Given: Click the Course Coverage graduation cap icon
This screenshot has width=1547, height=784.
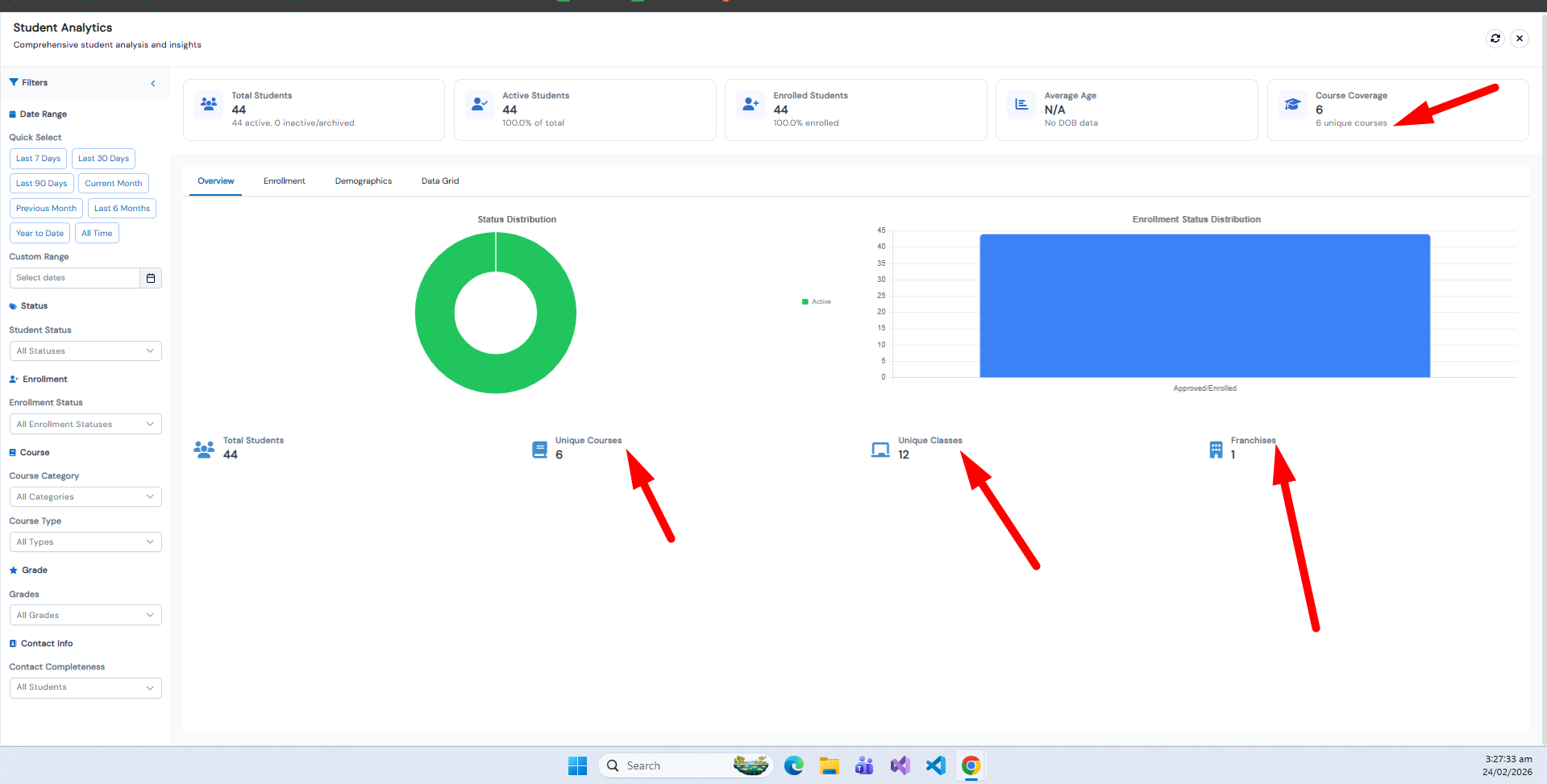Looking at the screenshot, I should coord(1293,104).
